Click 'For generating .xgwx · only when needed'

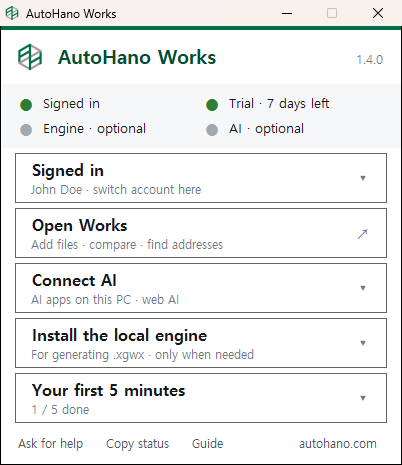click(142, 355)
